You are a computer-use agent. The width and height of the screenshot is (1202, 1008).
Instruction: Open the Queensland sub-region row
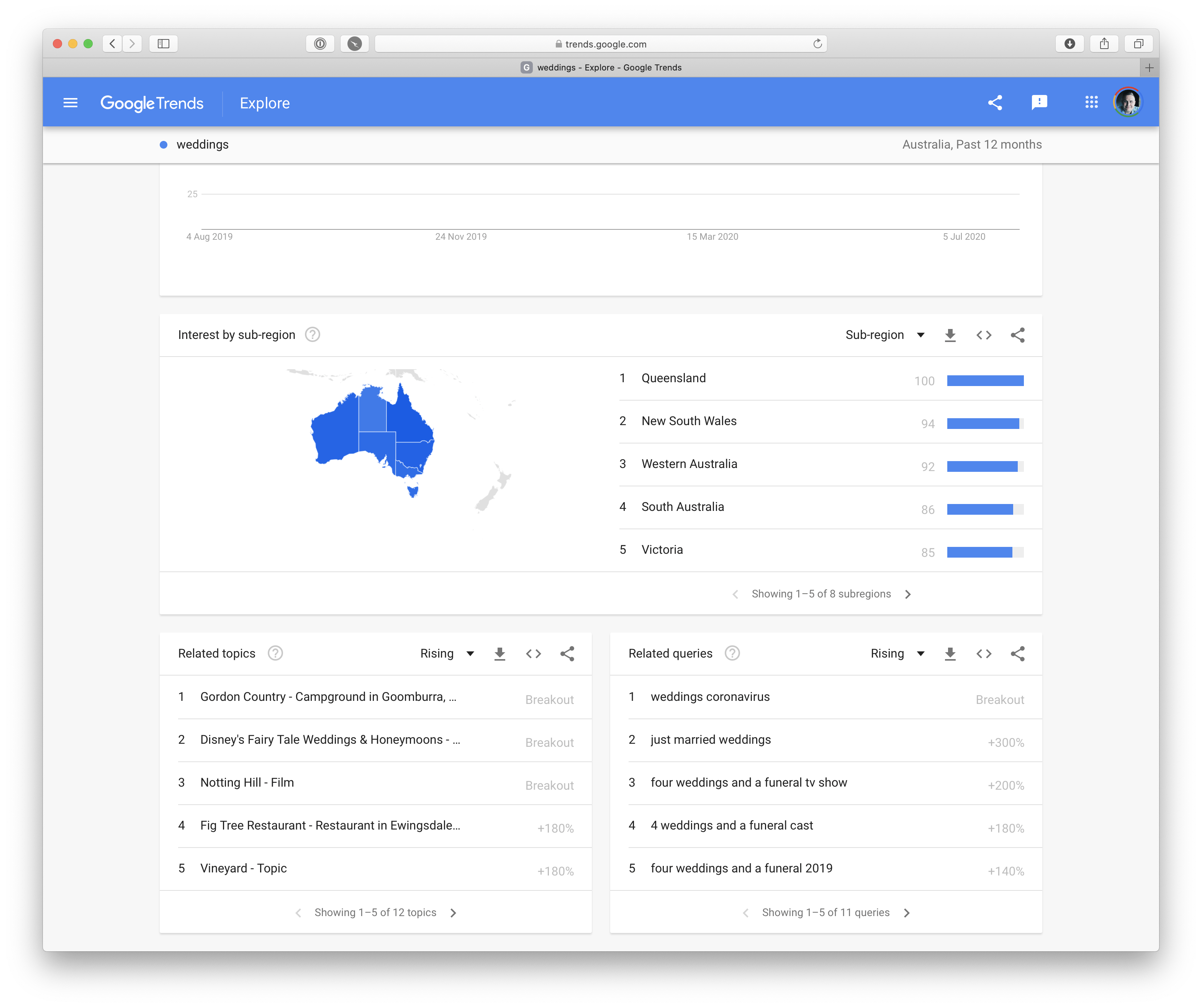(x=674, y=378)
